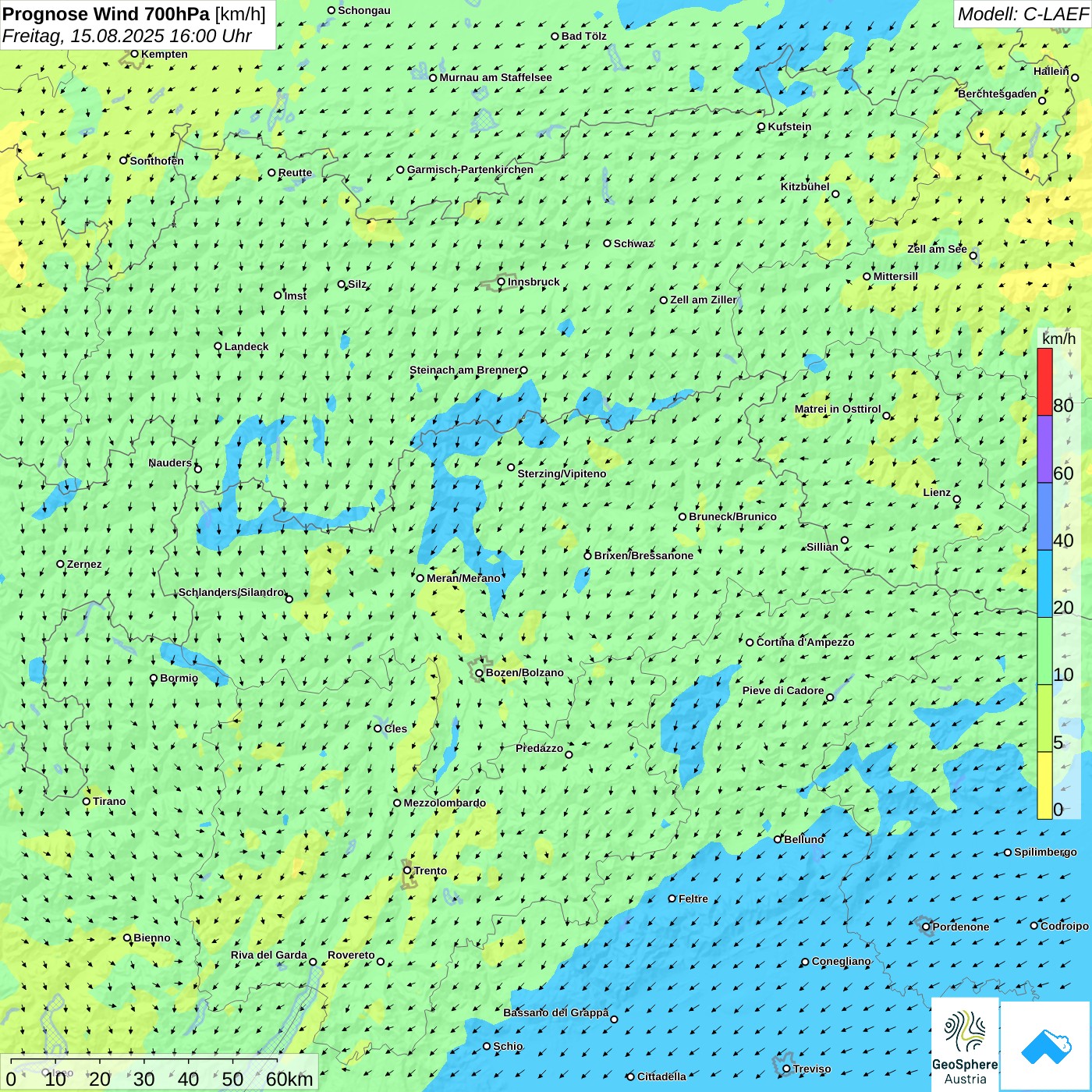
Task: Click the Rovereto town label
Action: click(x=351, y=955)
